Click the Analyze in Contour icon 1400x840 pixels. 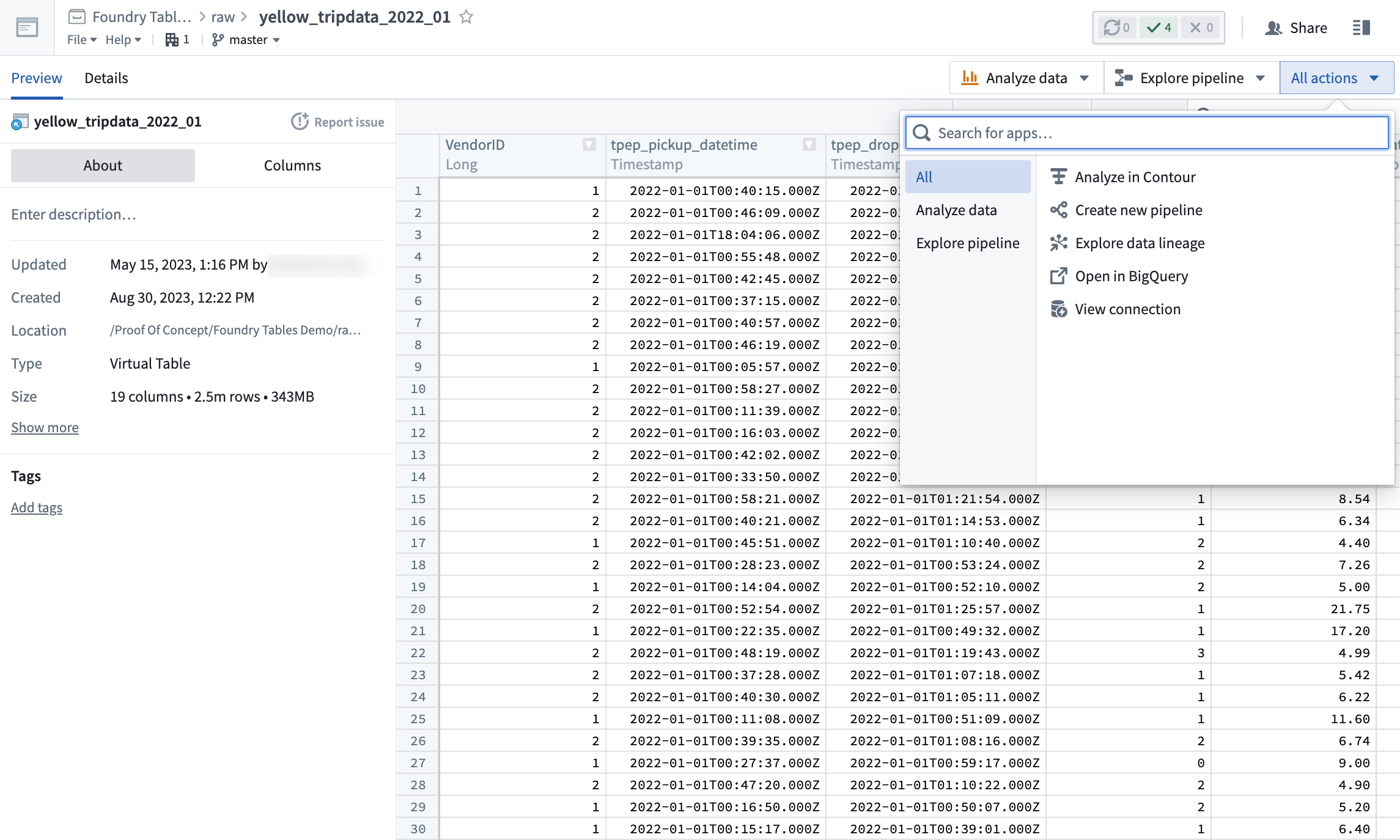coord(1059,177)
